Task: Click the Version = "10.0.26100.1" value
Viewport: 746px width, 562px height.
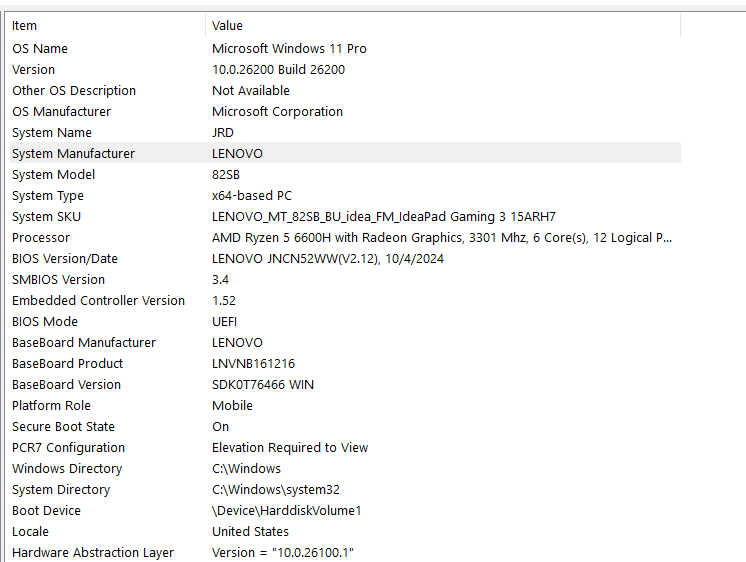Action: coord(283,552)
